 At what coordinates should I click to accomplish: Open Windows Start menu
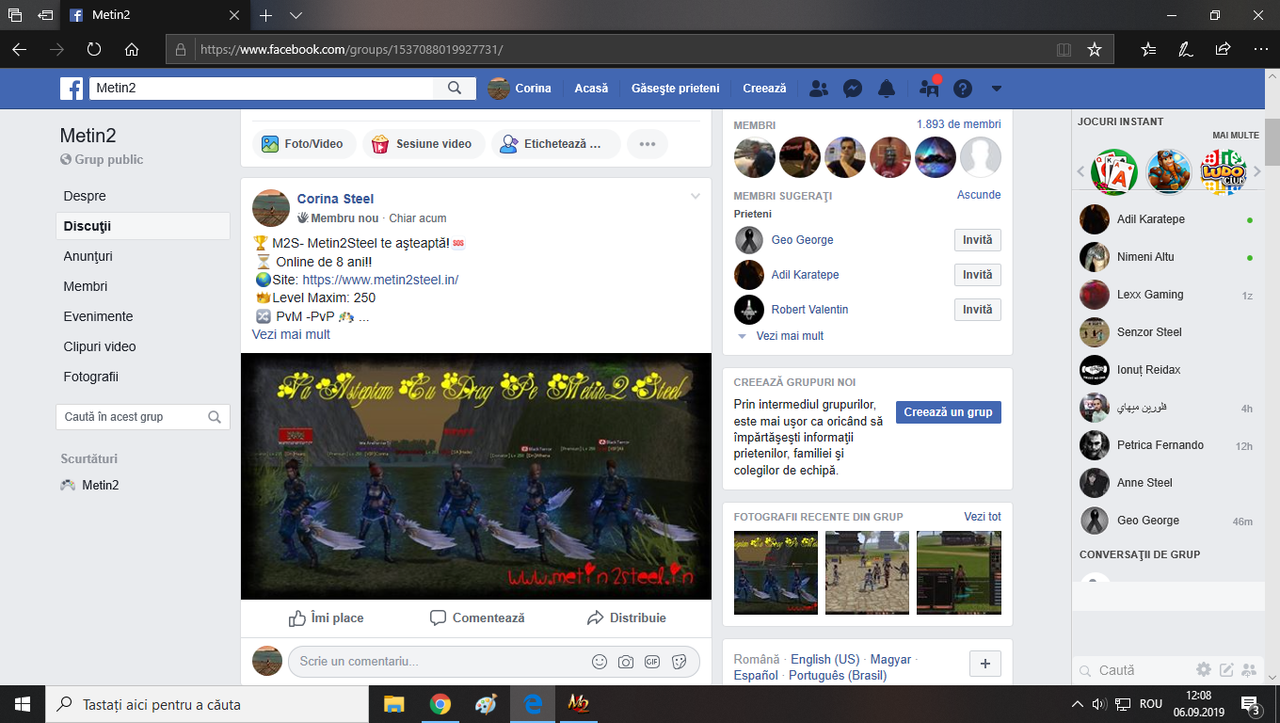[23, 705]
